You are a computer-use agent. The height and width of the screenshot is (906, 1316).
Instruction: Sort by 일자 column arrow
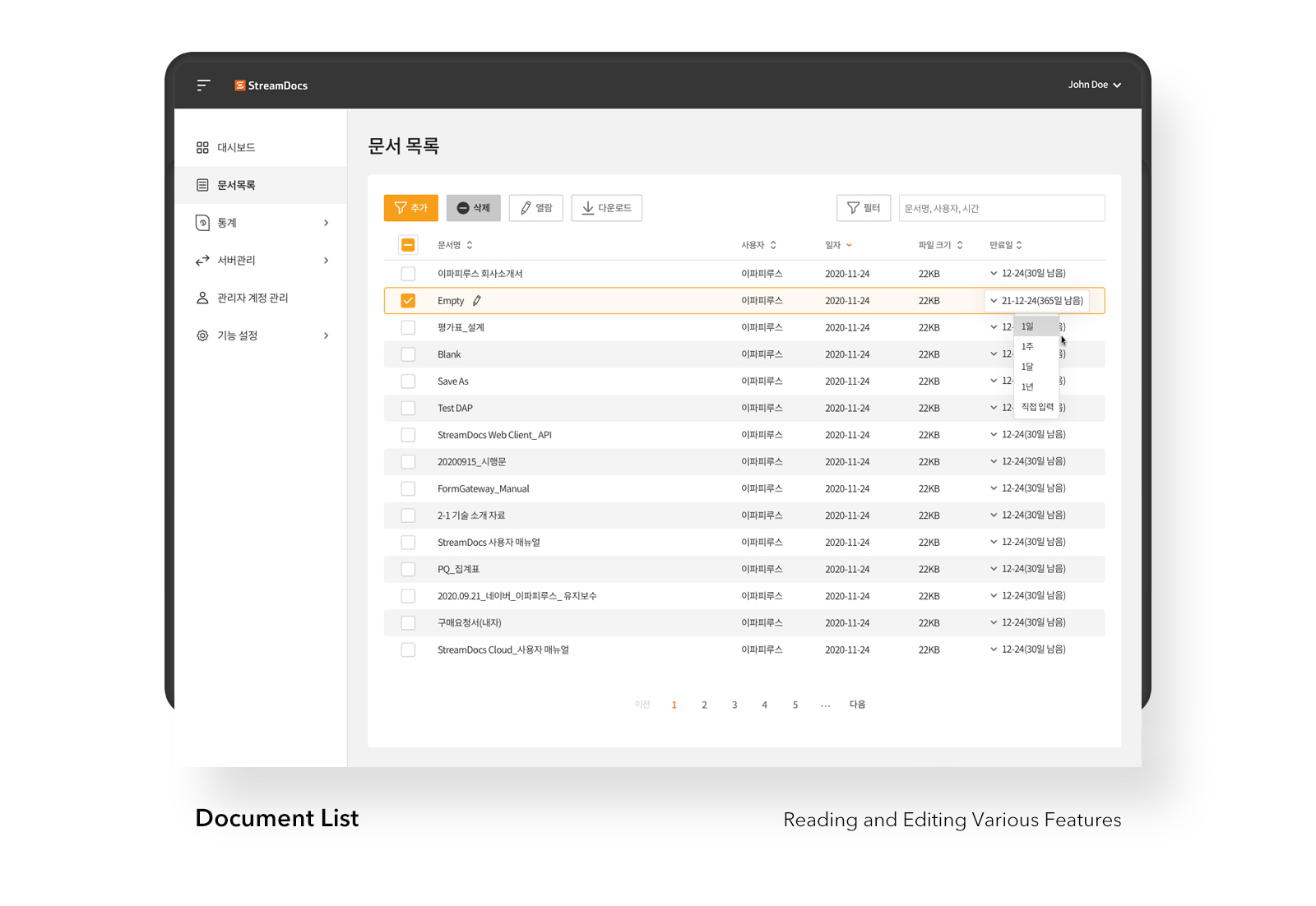tap(850, 245)
